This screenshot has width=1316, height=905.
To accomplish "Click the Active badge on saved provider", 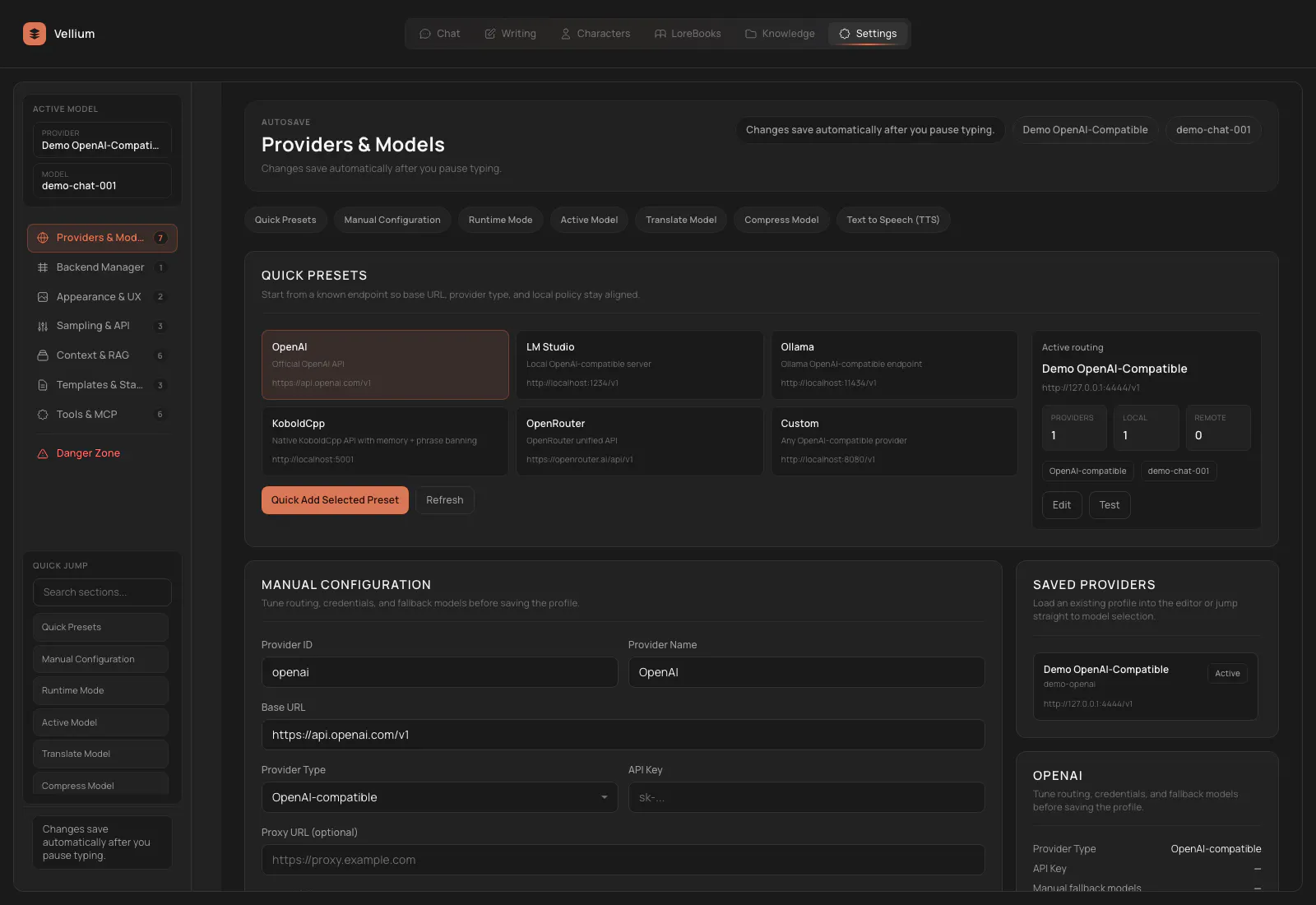I will pyautogui.click(x=1227, y=673).
